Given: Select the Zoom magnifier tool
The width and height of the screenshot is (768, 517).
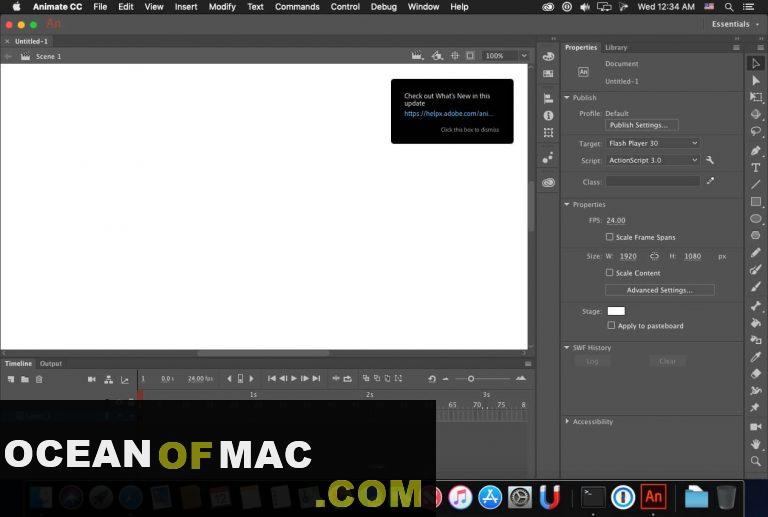Looking at the screenshot, I should pyautogui.click(x=756, y=461).
